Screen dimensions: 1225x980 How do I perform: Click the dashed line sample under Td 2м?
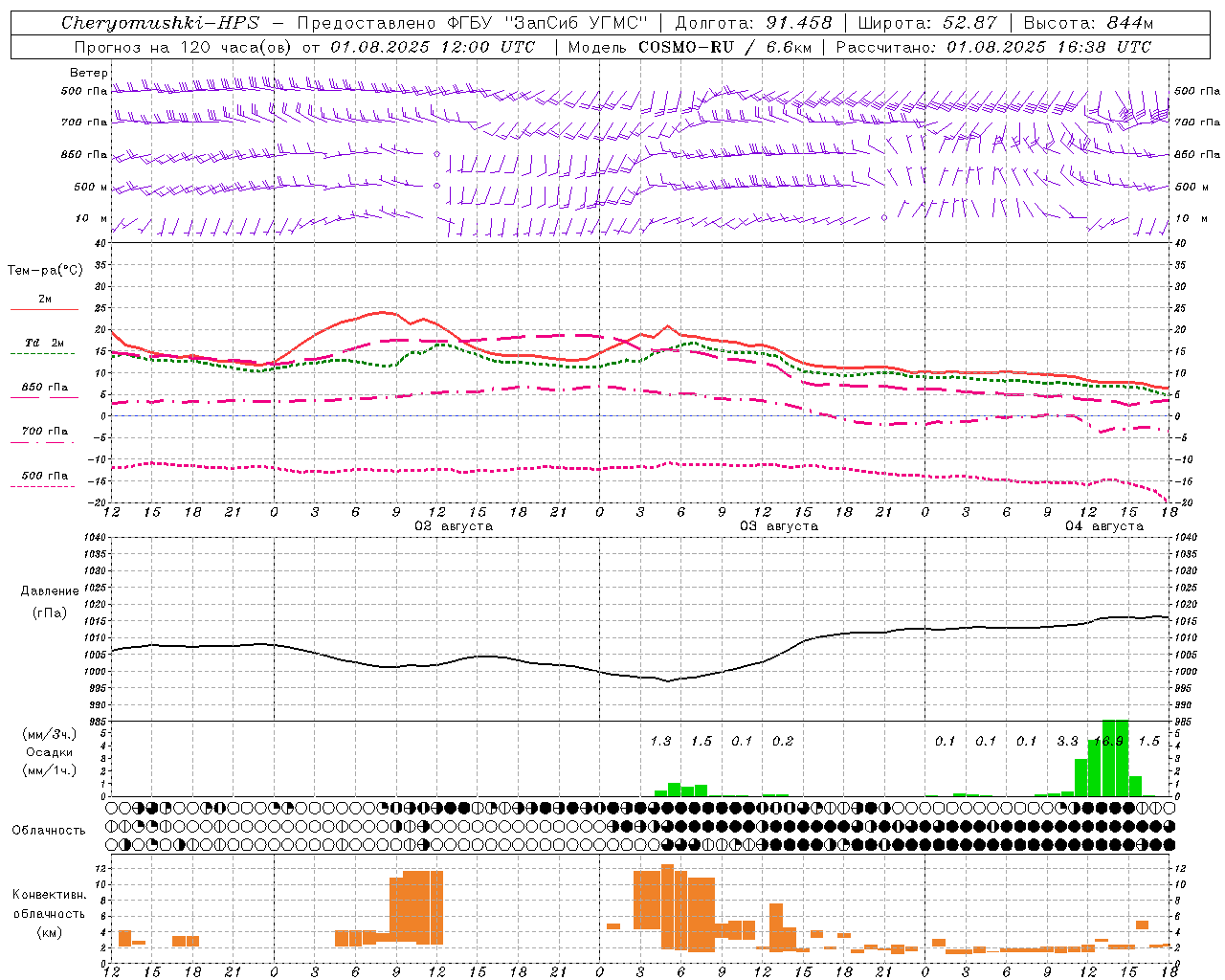[42, 354]
